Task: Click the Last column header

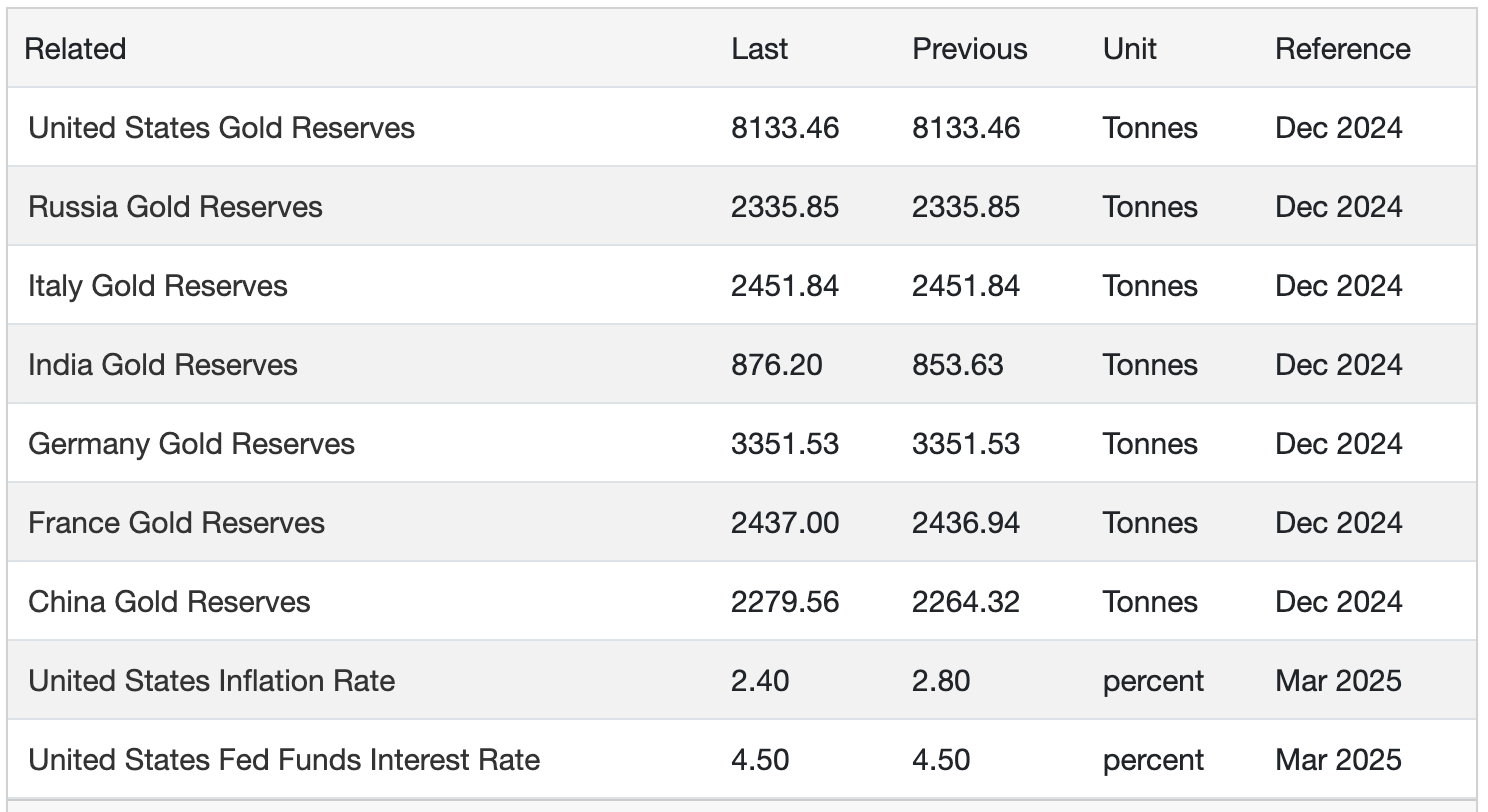Action: [759, 49]
